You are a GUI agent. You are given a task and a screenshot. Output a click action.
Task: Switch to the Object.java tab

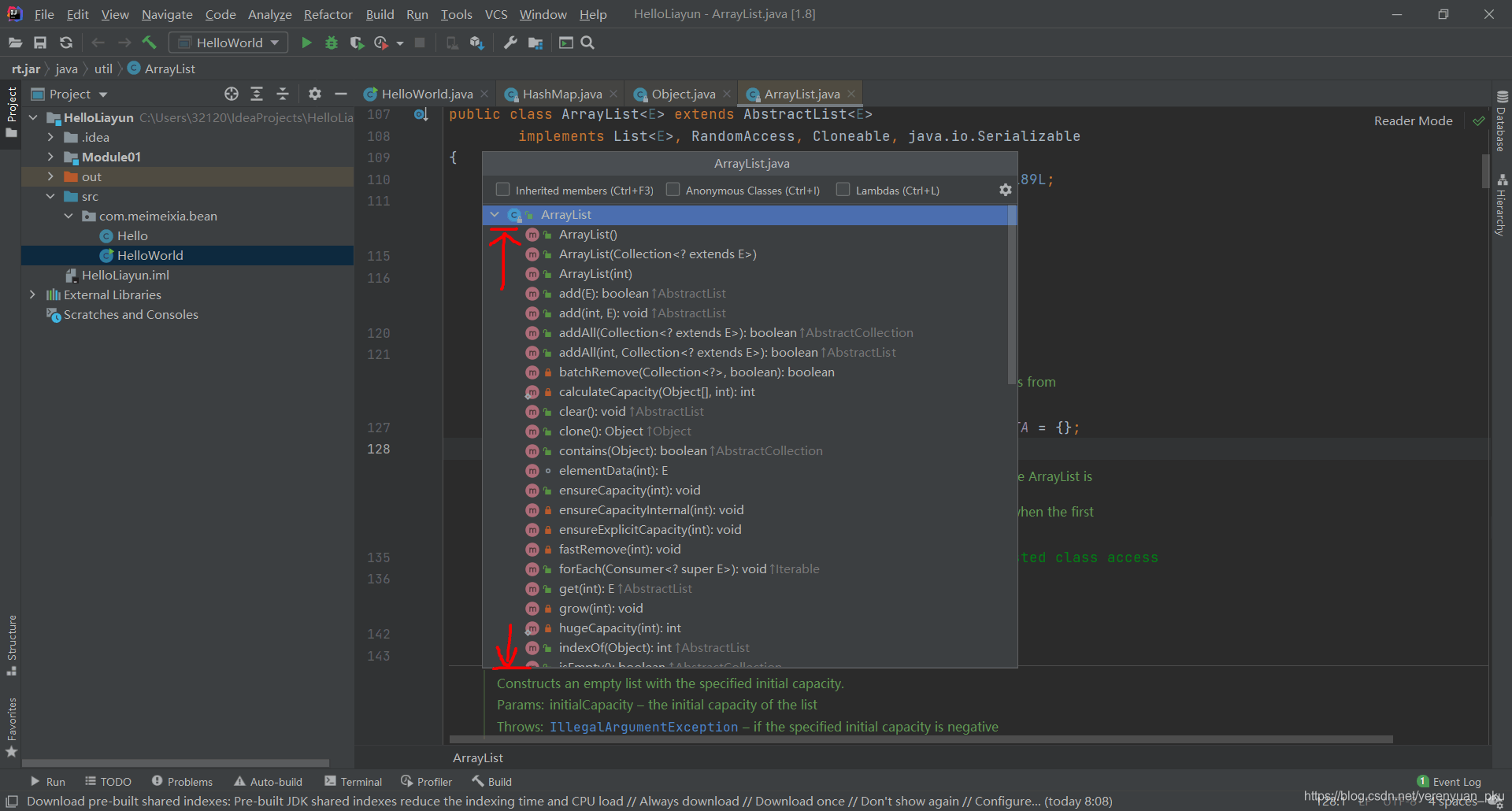pyautogui.click(x=683, y=94)
